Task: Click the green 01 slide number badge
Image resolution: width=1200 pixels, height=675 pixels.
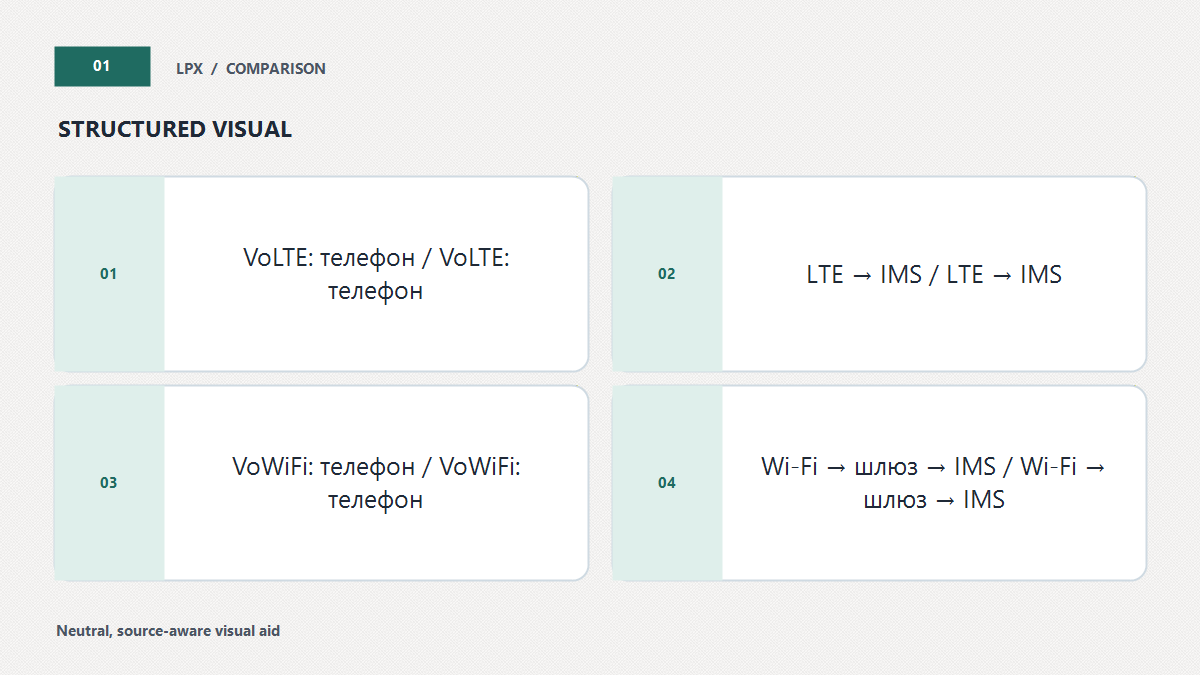Action: point(102,66)
